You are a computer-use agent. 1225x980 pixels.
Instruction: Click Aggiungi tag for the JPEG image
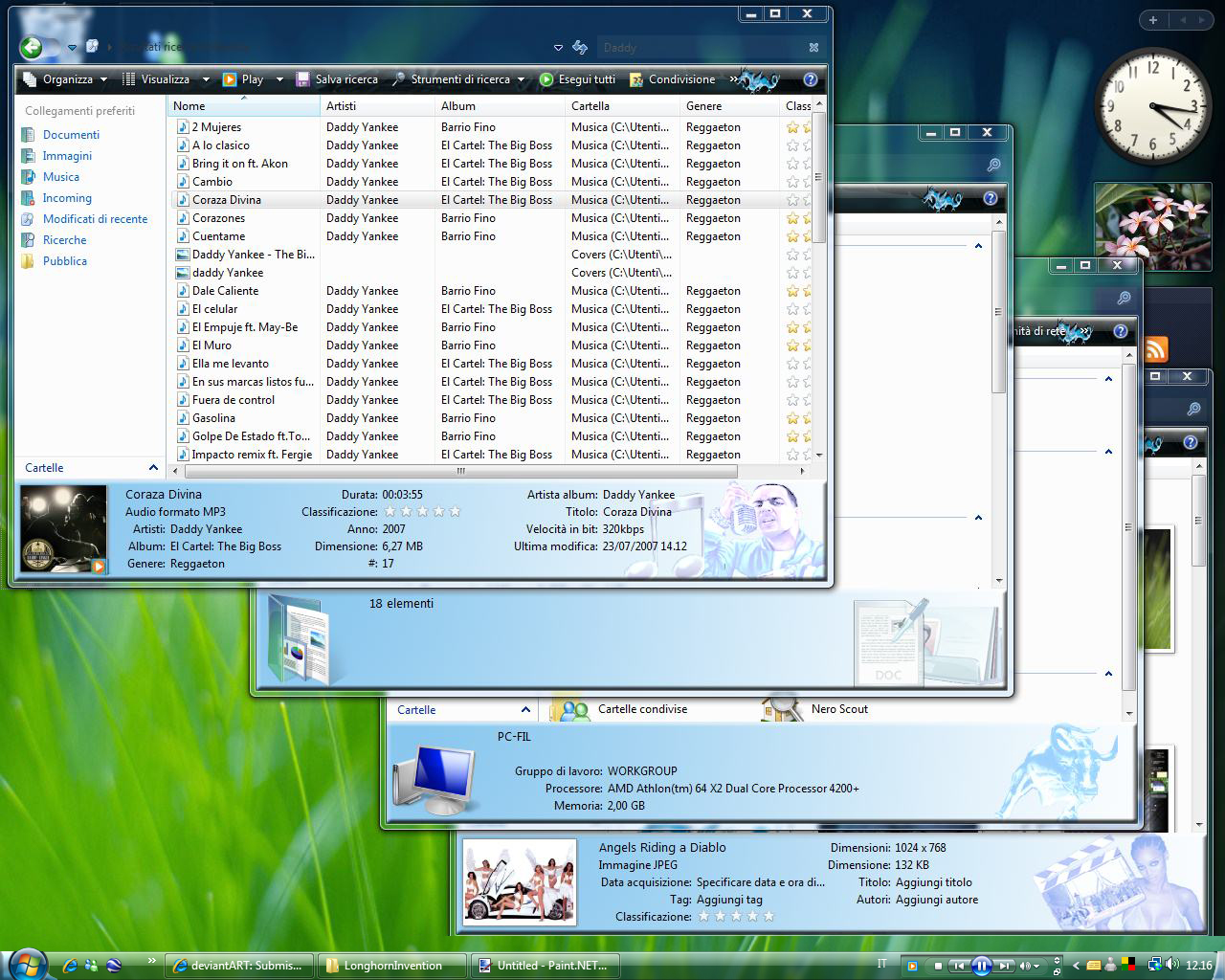(729, 900)
